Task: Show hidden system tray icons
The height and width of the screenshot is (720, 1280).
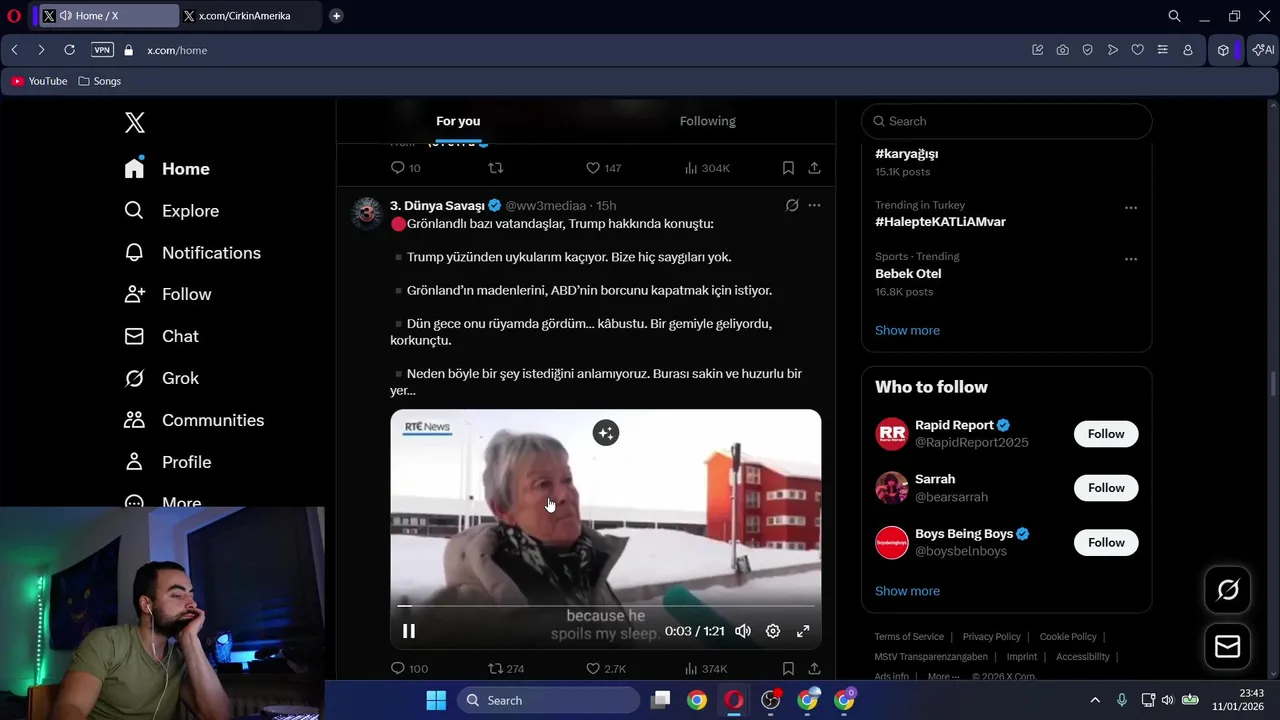Action: coord(1095,700)
